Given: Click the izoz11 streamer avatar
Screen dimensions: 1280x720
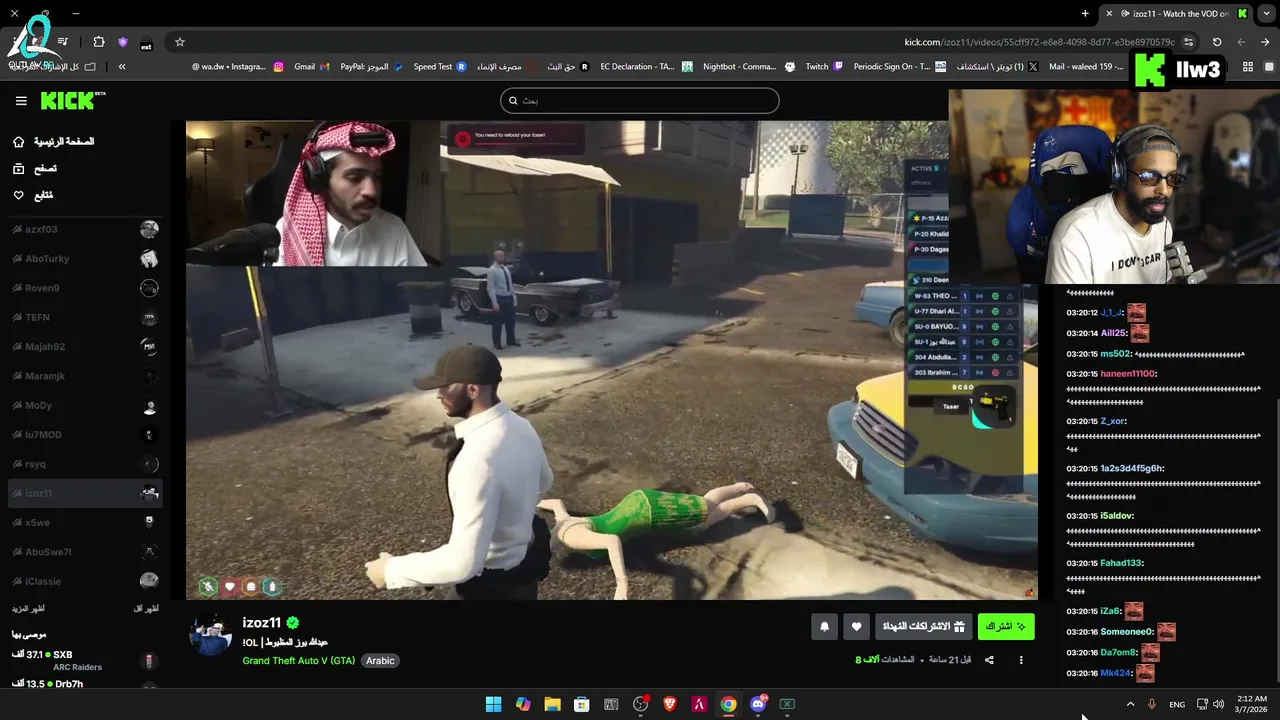Looking at the screenshot, I should coord(211,635).
